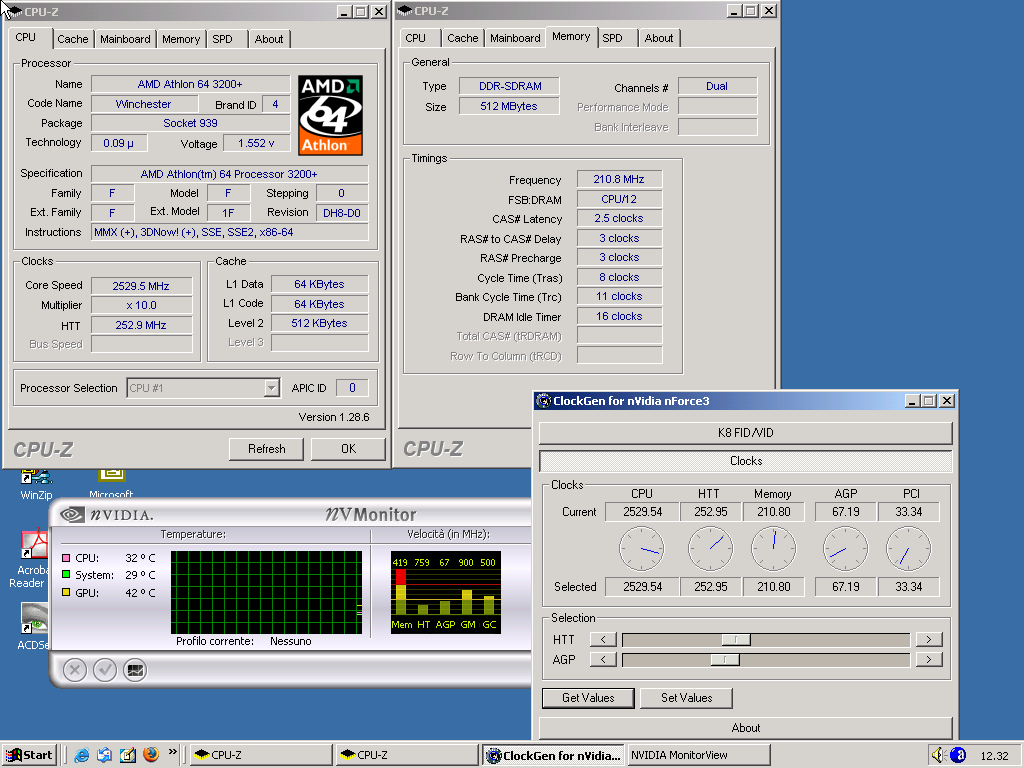Open the ACDSee desktop shortcut

click(34, 627)
